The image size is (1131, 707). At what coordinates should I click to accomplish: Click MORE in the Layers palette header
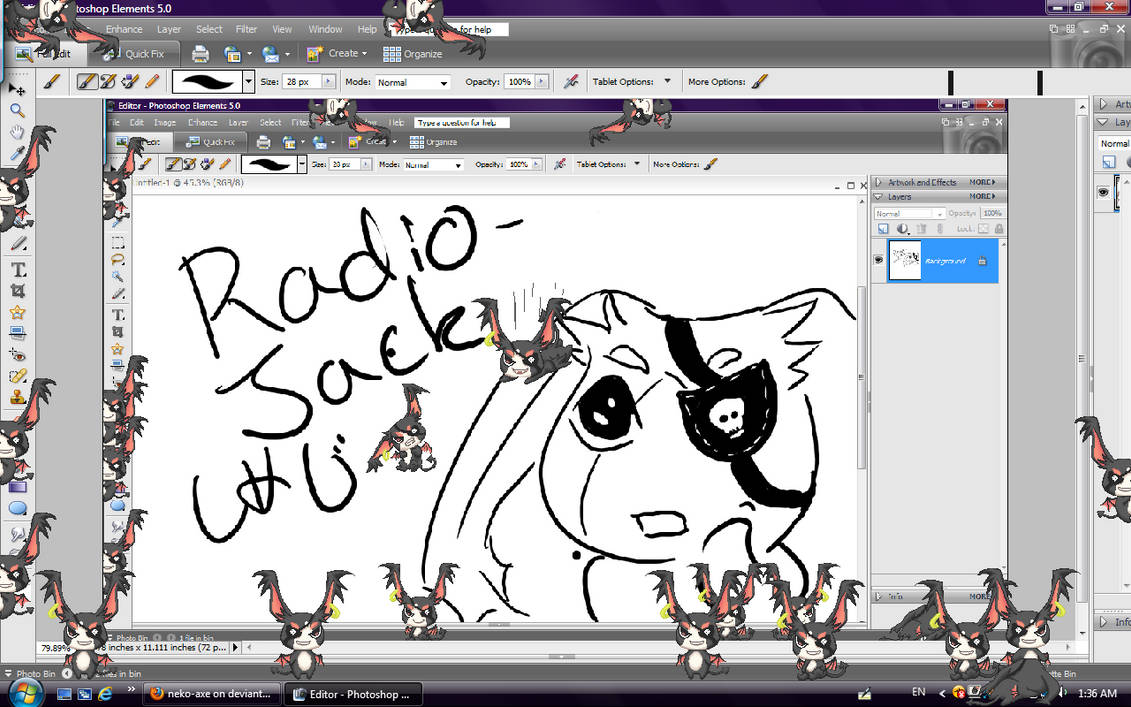[x=982, y=196]
